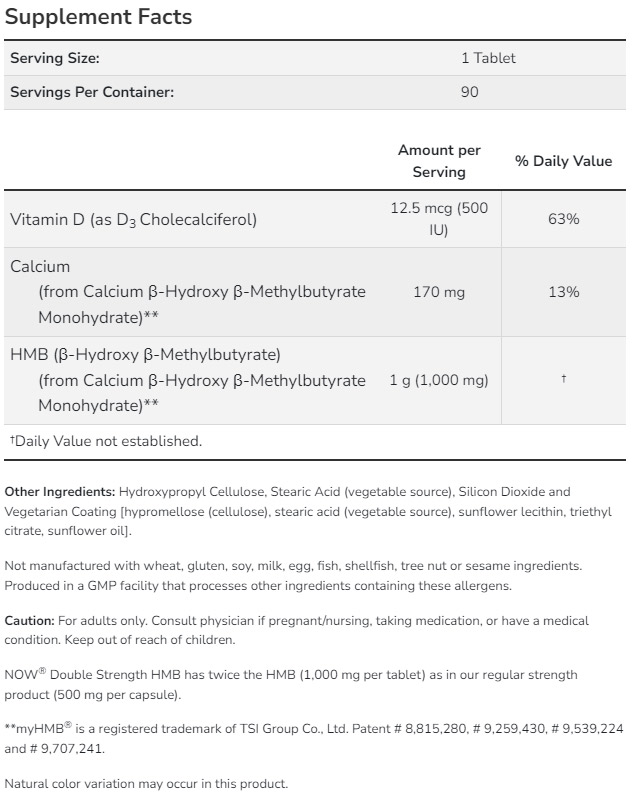Click the 13% daily value cell
The height and width of the screenshot is (792, 632).
point(563,292)
